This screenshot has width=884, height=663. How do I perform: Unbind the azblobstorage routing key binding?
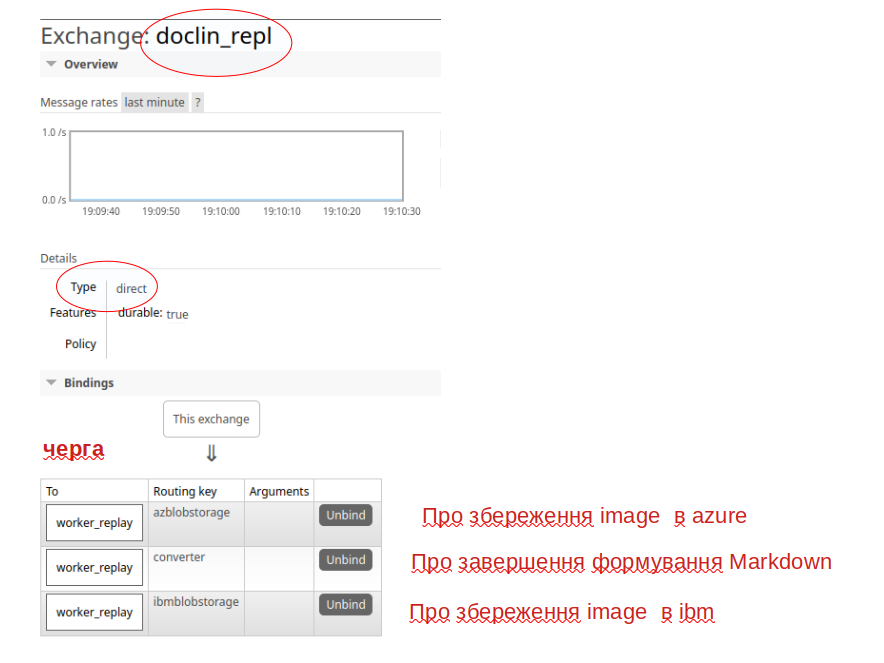click(x=345, y=516)
